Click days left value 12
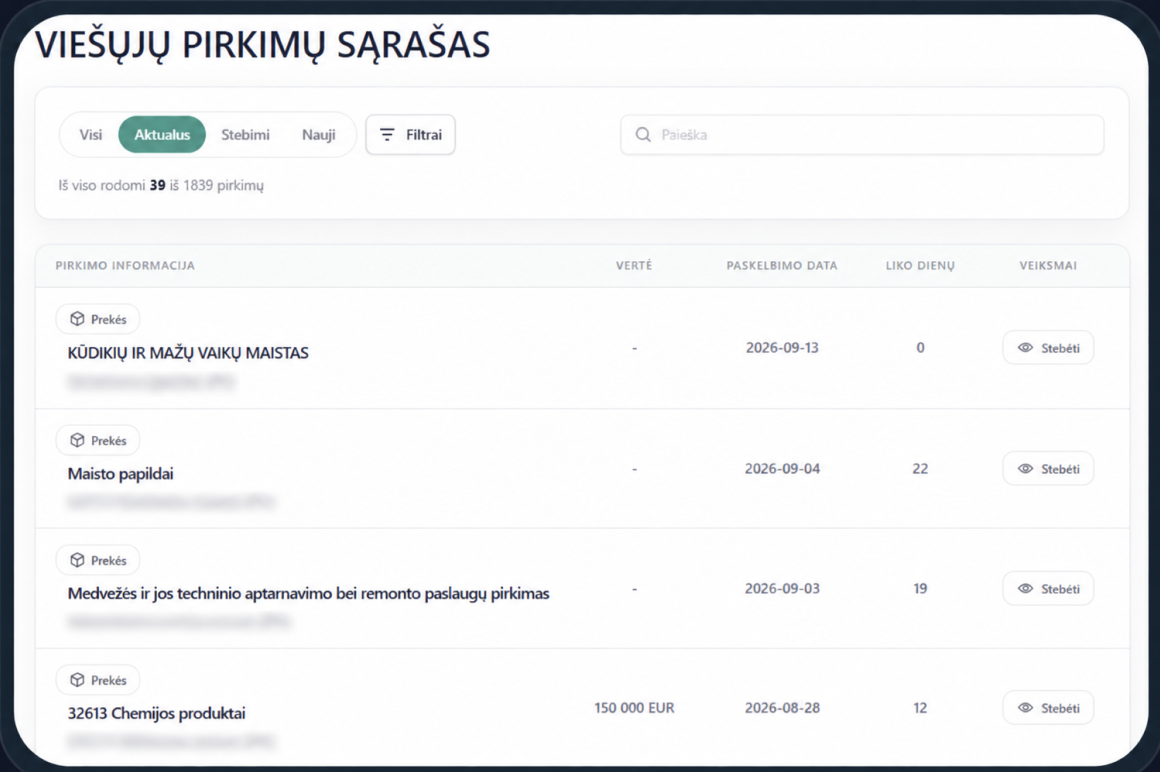 [x=920, y=708]
